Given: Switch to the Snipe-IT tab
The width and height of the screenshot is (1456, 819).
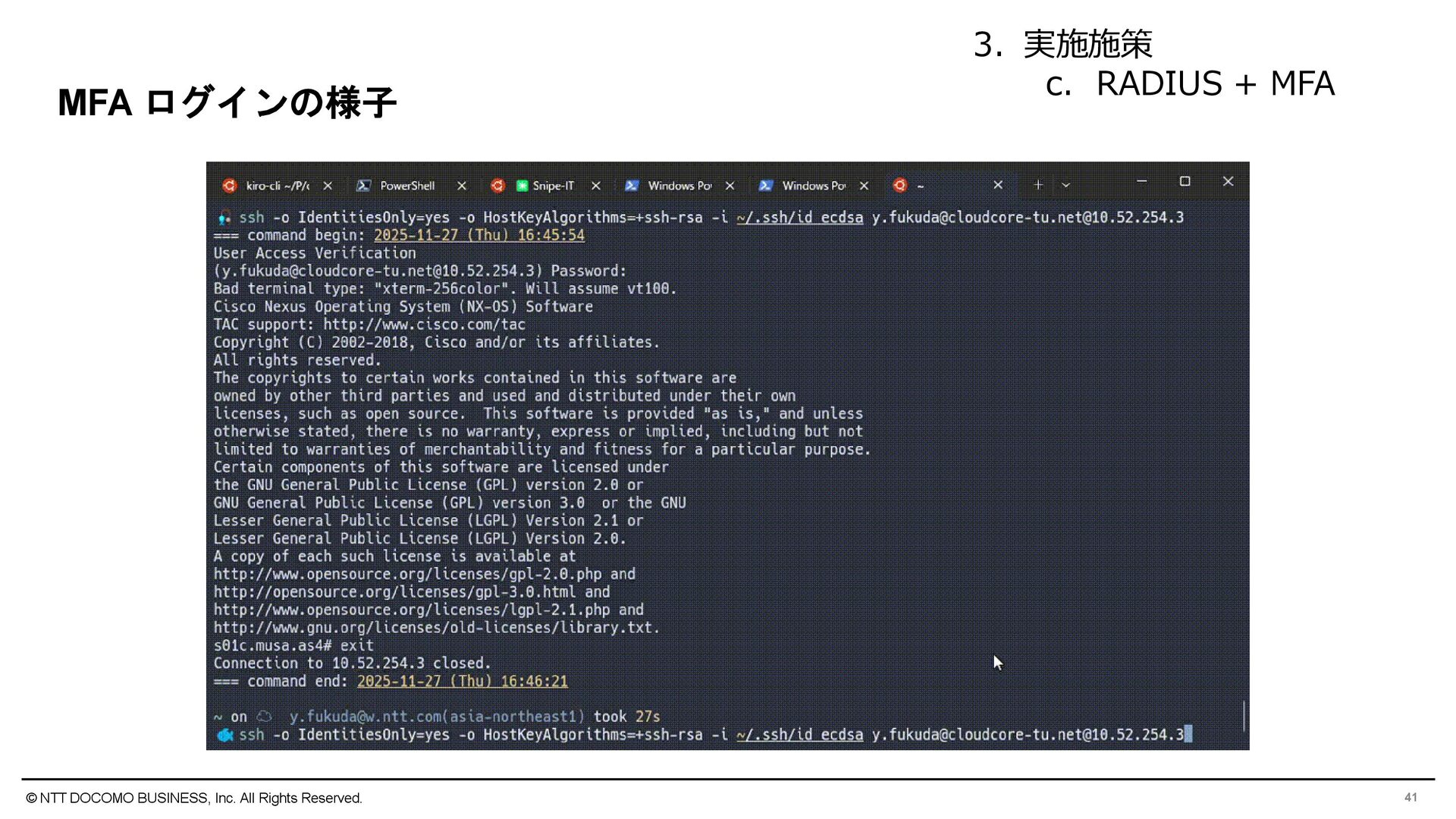Looking at the screenshot, I should [553, 186].
